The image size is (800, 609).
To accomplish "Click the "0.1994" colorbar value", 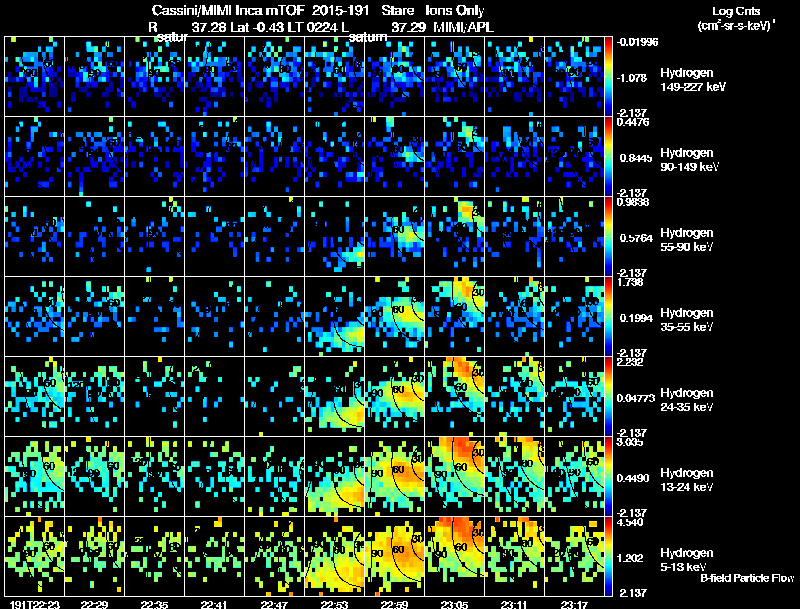I will coord(636,318).
